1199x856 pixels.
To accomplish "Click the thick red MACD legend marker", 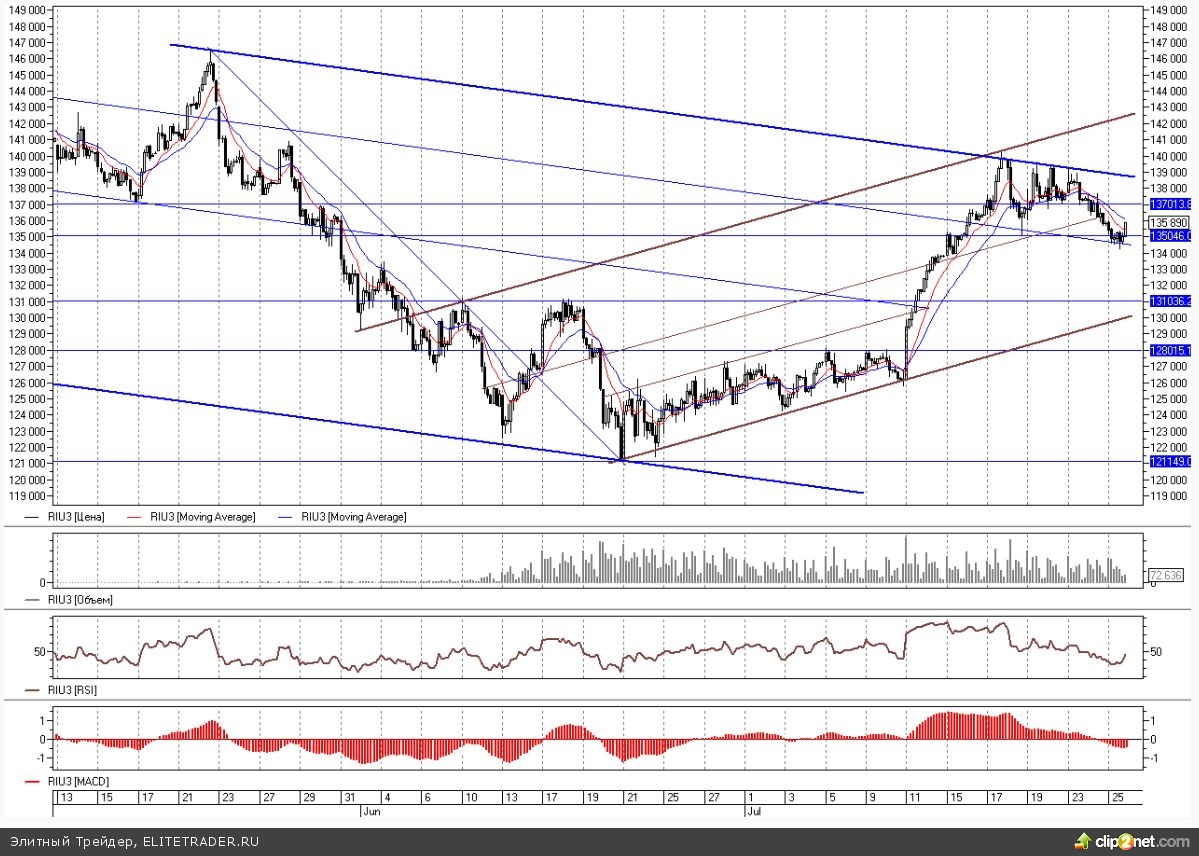I will tap(32, 780).
